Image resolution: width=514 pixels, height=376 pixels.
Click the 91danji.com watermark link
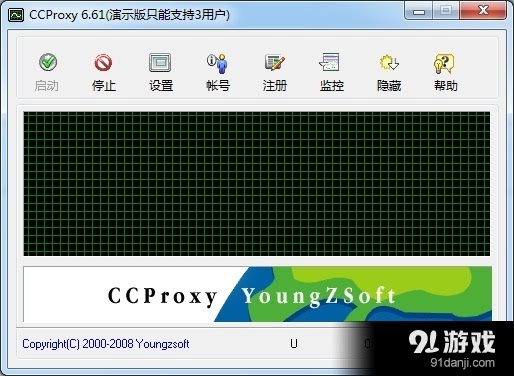coord(462,363)
